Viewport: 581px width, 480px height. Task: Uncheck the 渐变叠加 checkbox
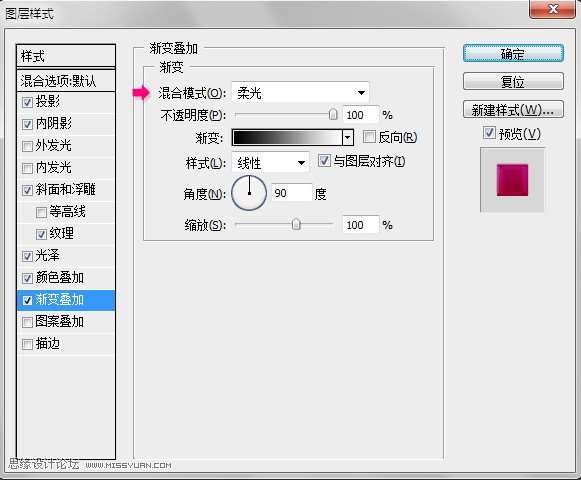coord(27,300)
